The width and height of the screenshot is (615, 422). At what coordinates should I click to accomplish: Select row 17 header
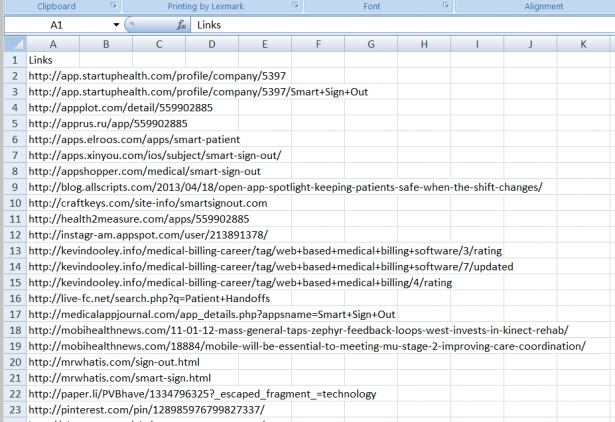click(x=13, y=314)
